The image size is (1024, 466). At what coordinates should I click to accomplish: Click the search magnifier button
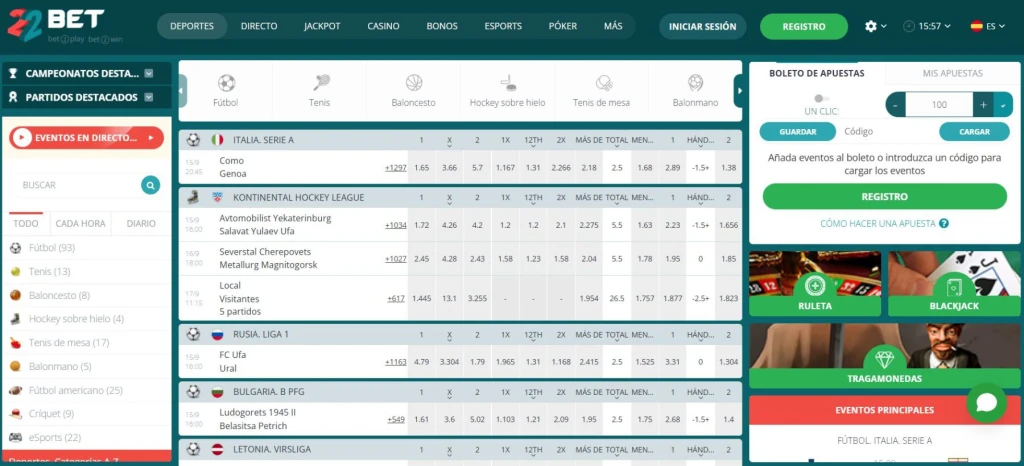150,185
